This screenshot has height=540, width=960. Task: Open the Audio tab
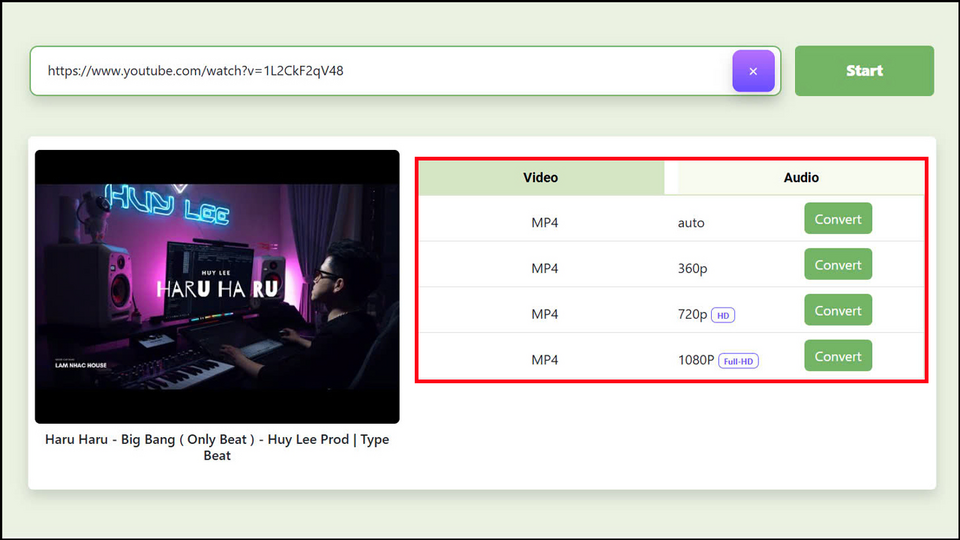[x=801, y=178]
